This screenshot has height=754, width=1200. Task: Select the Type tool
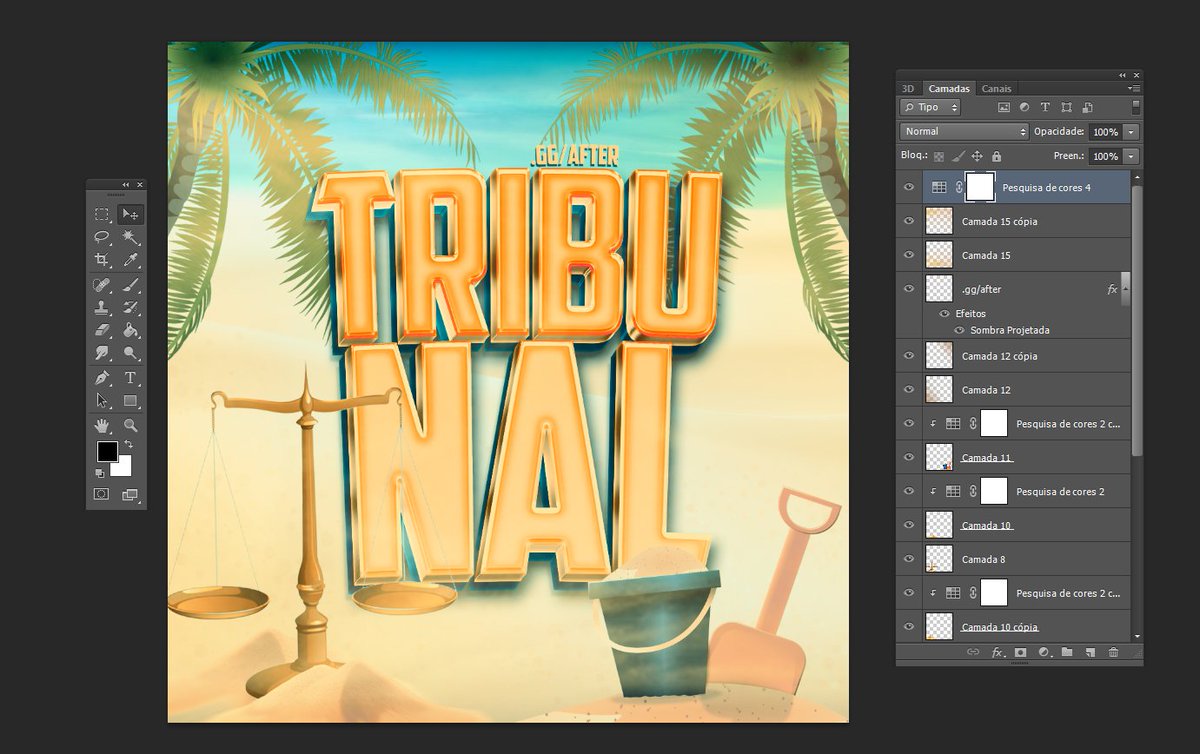tap(130, 378)
